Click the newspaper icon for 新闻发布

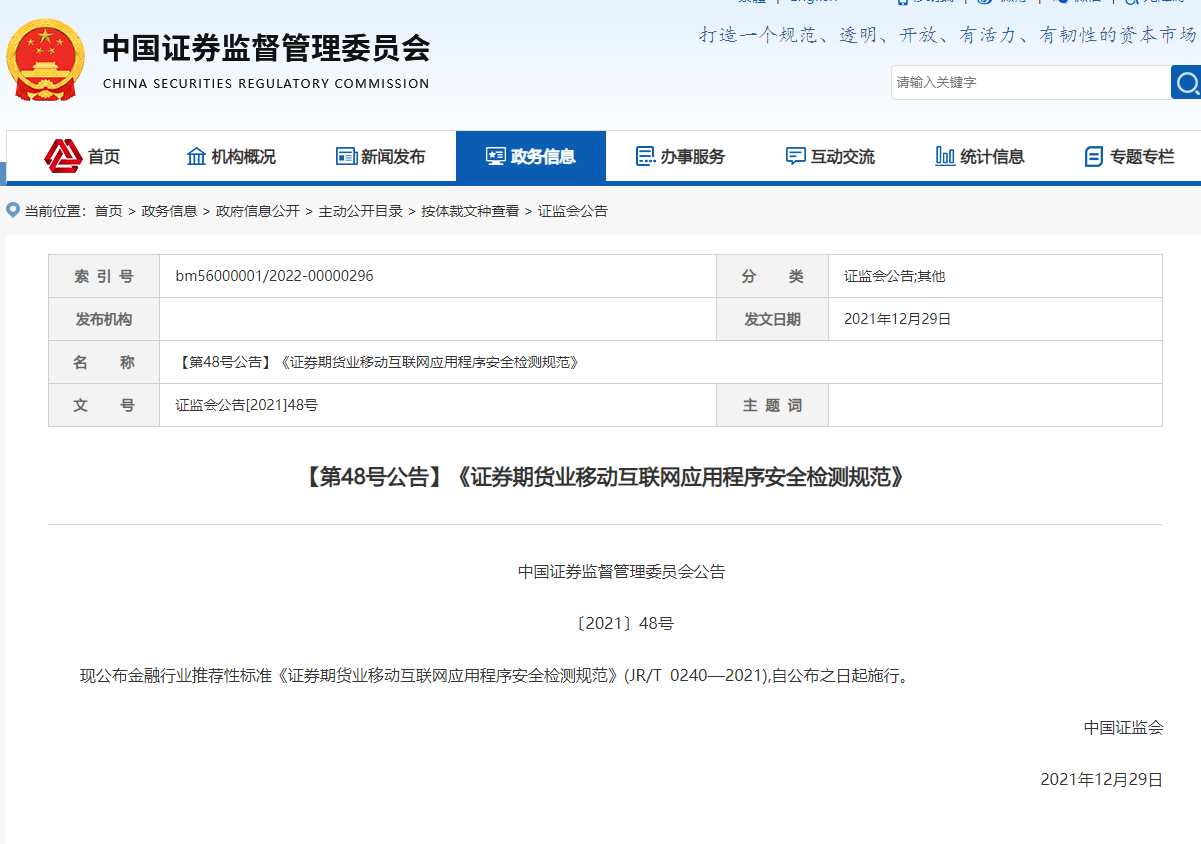click(346, 156)
